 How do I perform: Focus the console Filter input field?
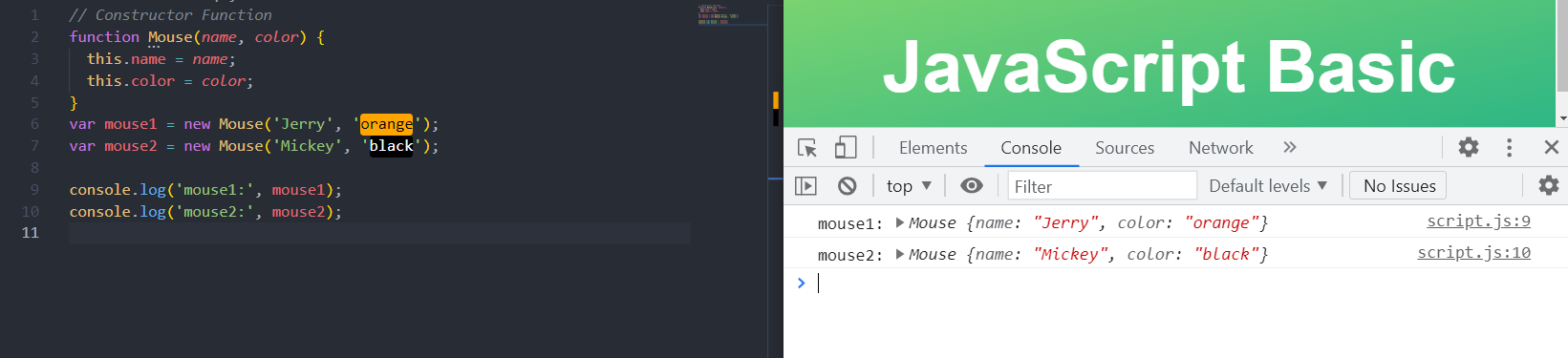pos(1102,186)
